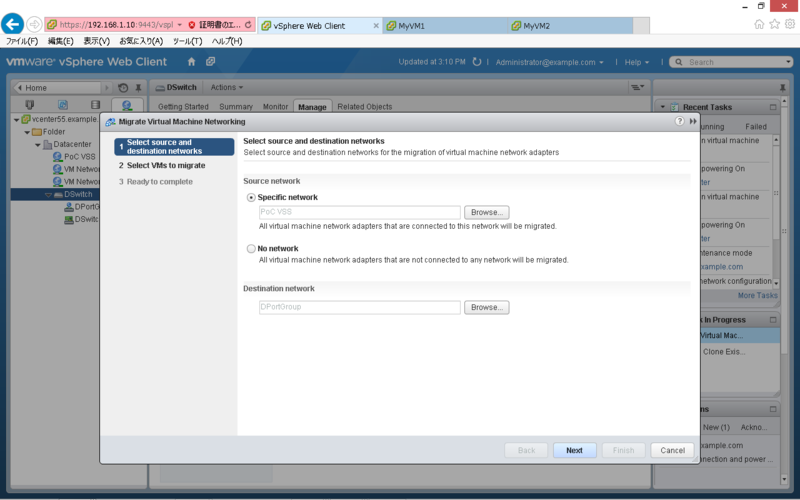Open browser settings gear icon
Viewport: 800px width, 500px height.
(790, 24)
